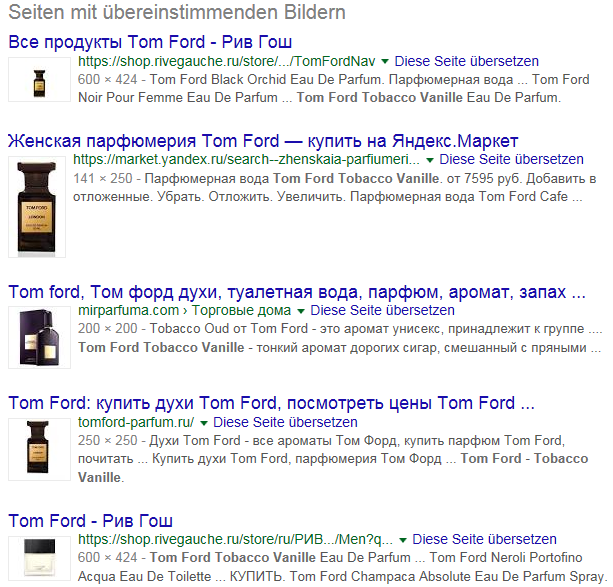Translate page for mirparfuma.com result
The image size is (613, 587).
point(382,311)
